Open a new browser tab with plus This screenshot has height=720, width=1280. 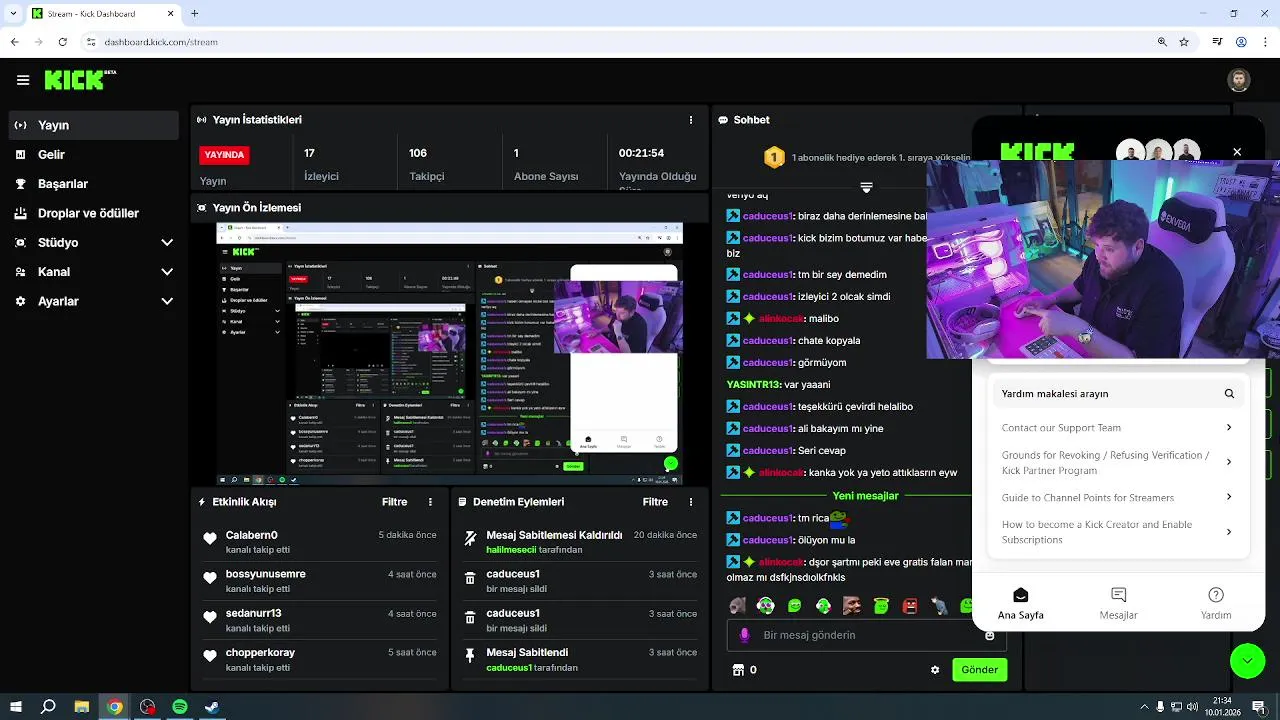click(x=195, y=14)
